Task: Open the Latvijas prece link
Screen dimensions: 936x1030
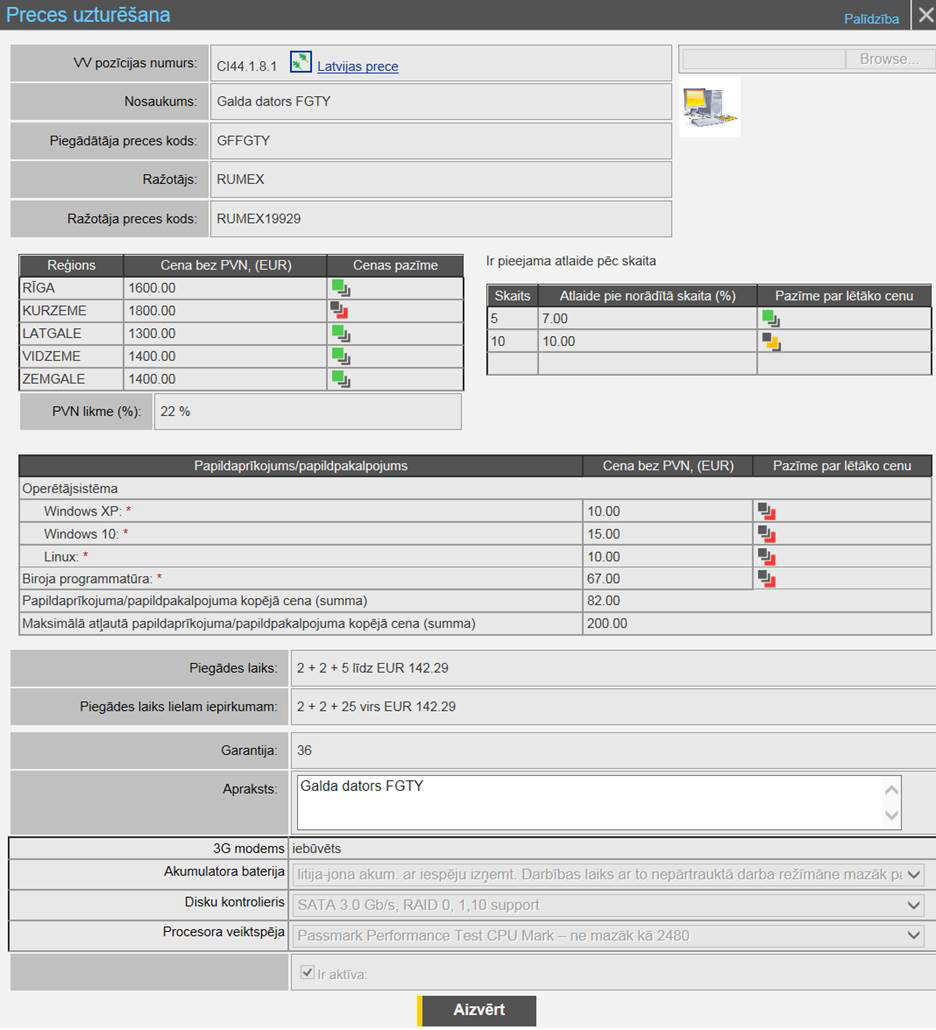Action: 358,67
